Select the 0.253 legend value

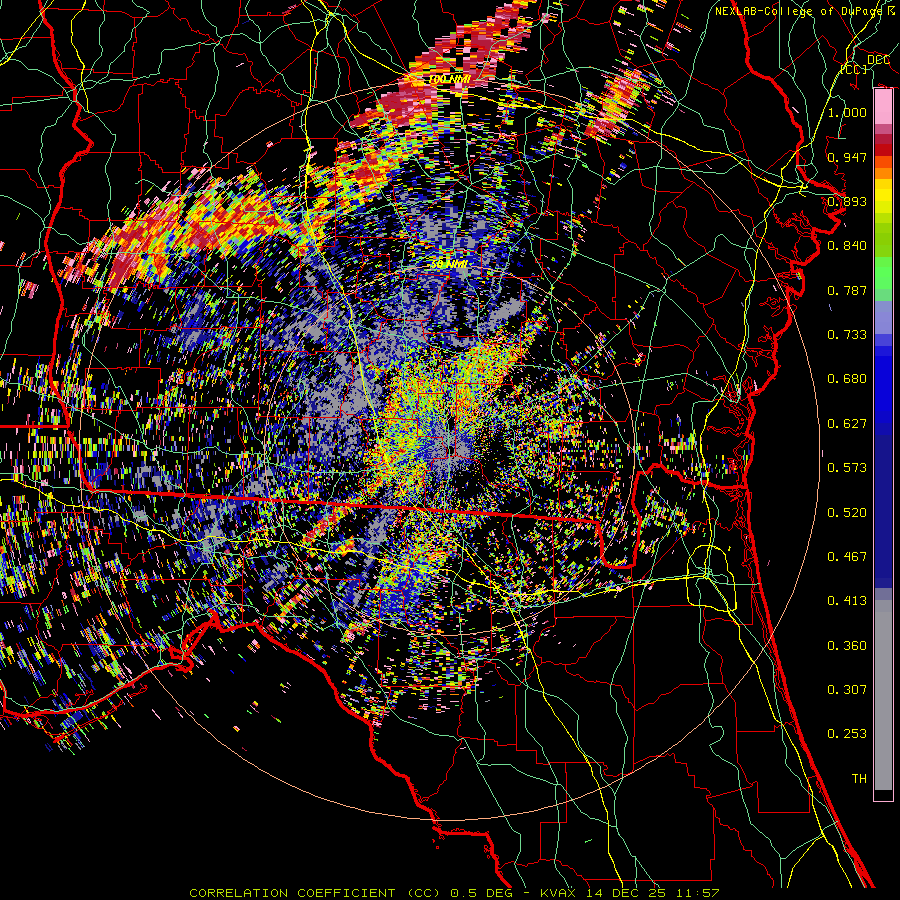(x=847, y=734)
